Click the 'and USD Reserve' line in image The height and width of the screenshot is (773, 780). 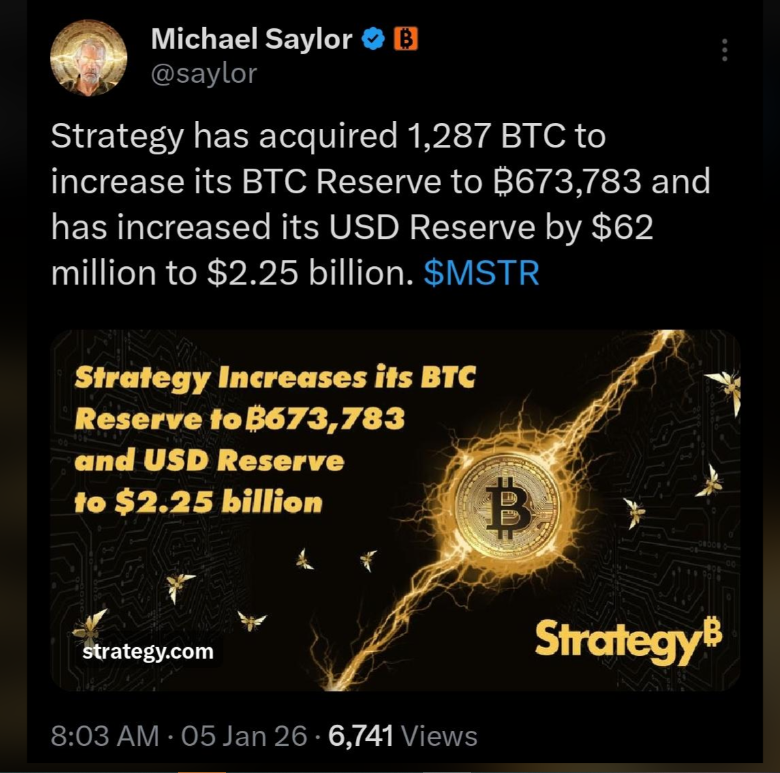pos(209,460)
